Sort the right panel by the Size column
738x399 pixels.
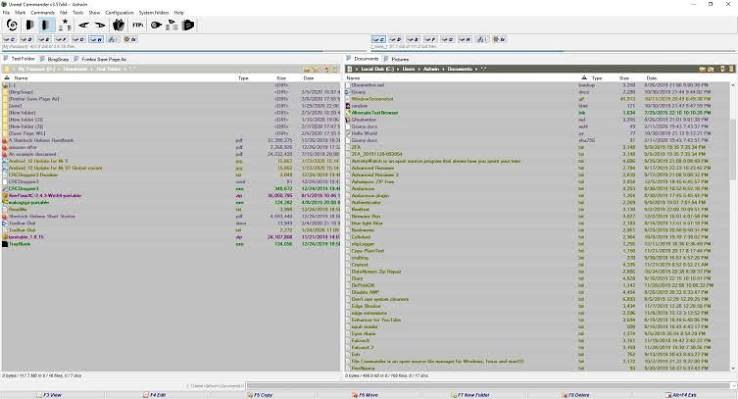pos(624,78)
